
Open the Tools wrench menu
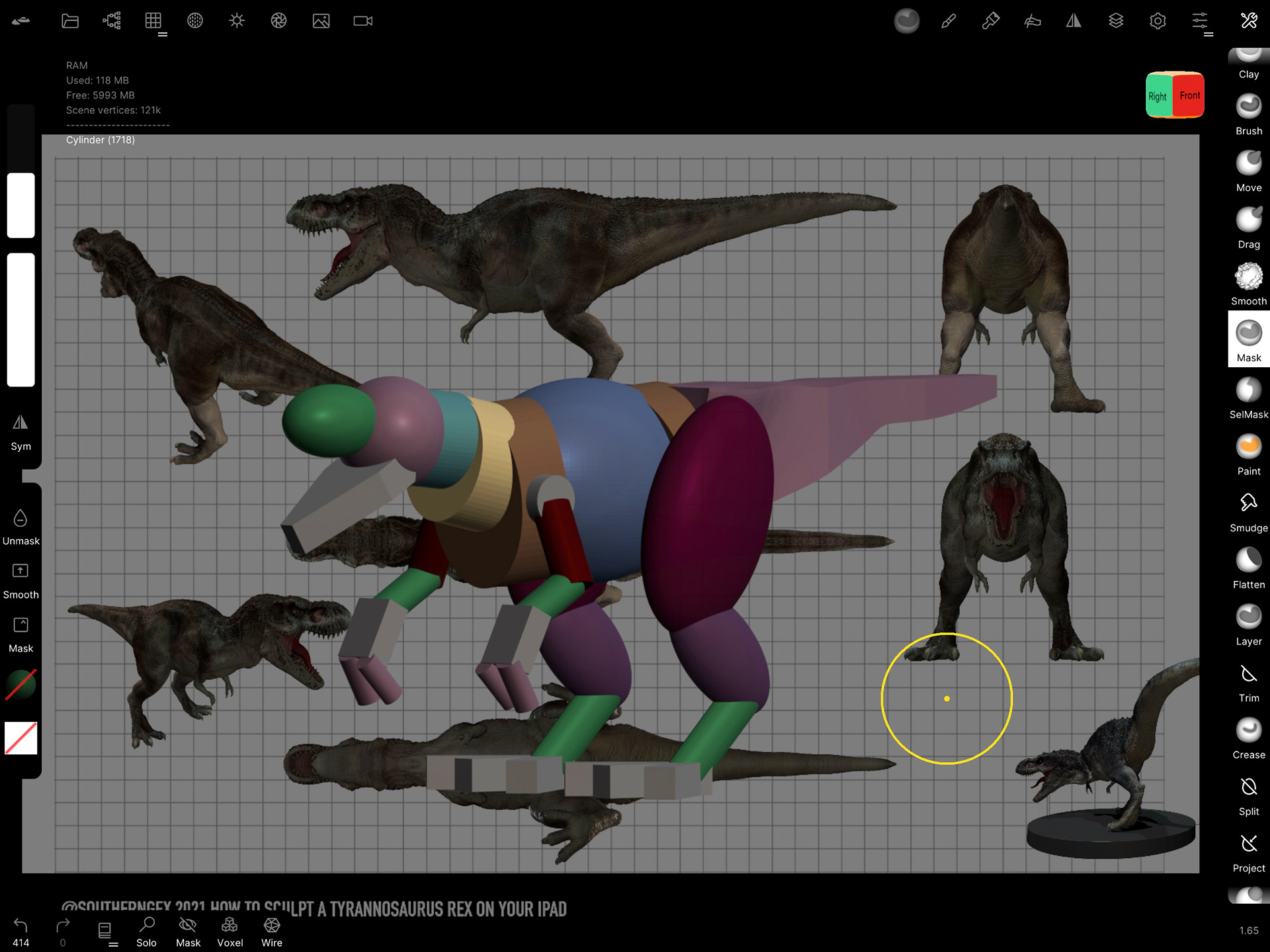(x=1249, y=21)
